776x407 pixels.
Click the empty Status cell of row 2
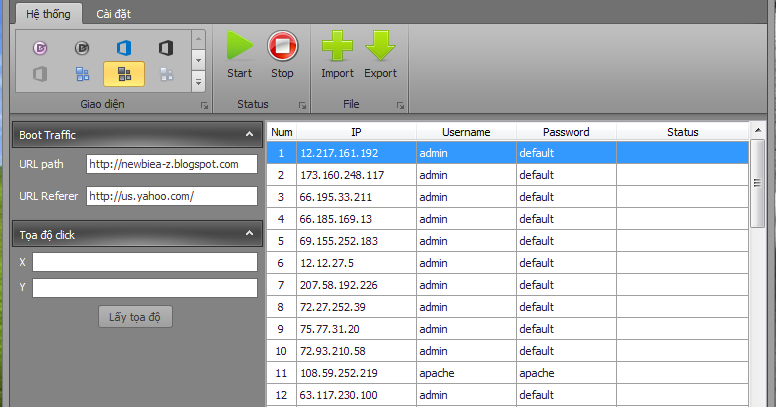tap(682, 175)
